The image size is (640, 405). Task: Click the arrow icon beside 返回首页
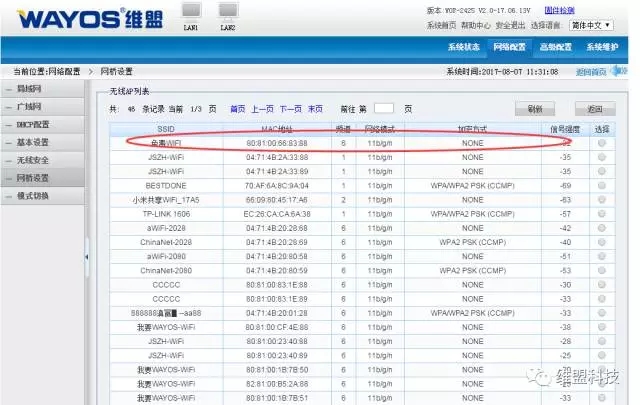(x=619, y=71)
